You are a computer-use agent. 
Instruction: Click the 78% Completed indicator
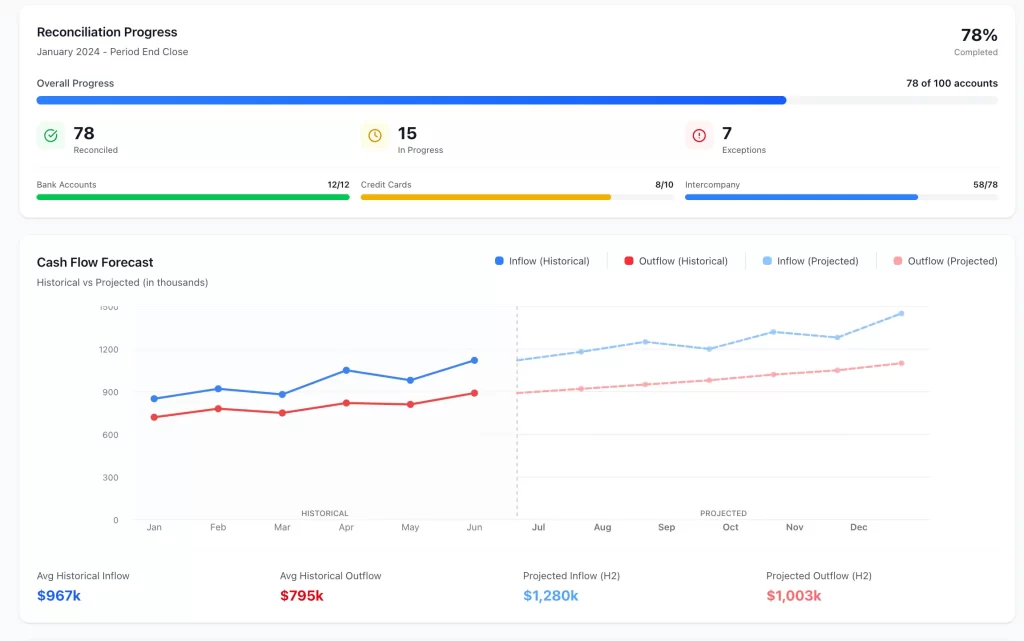[x=977, y=41]
